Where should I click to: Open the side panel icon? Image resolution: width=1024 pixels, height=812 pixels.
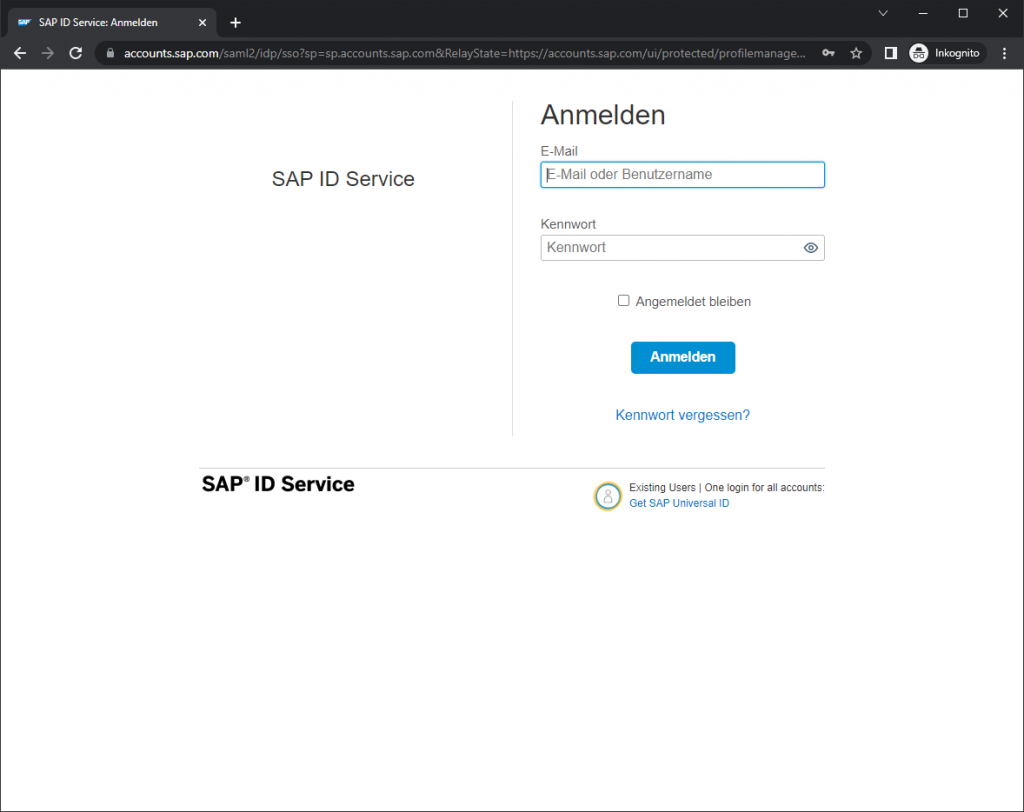[890, 53]
